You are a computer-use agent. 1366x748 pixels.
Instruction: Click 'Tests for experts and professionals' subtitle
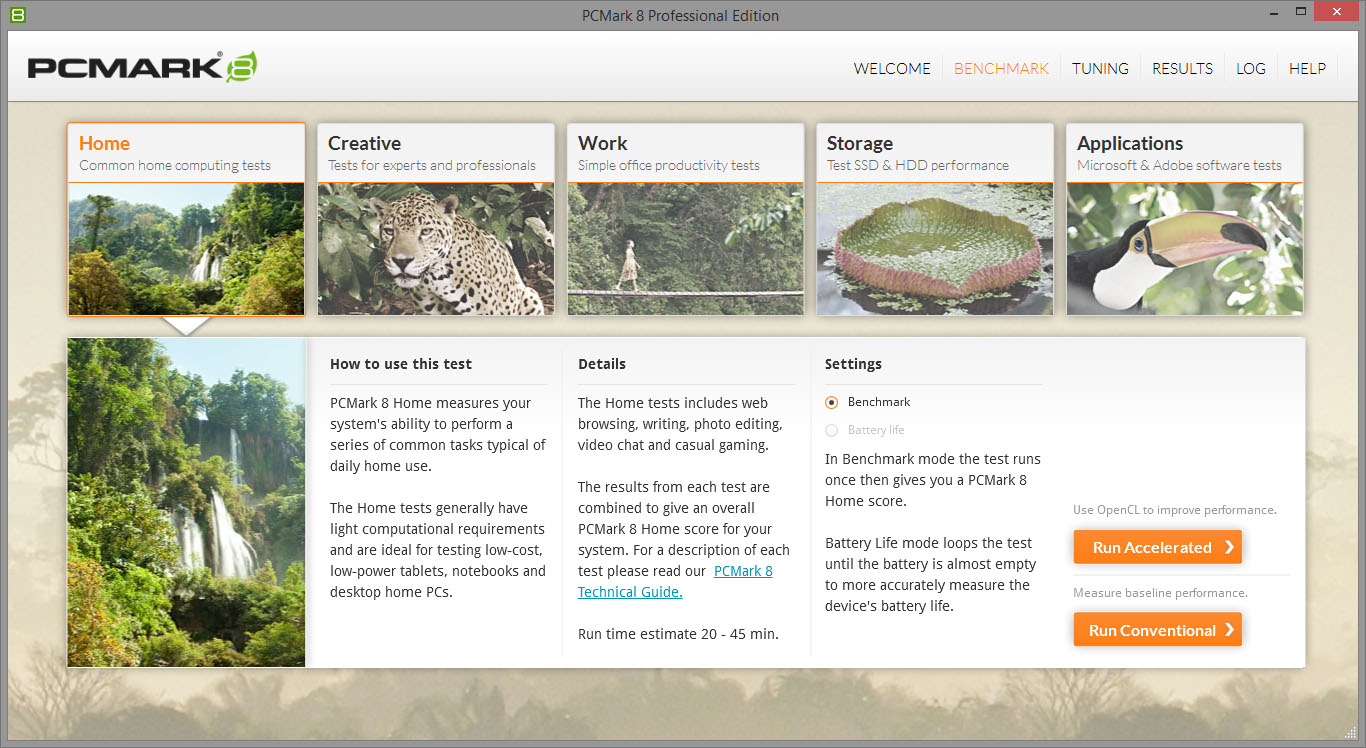432,166
